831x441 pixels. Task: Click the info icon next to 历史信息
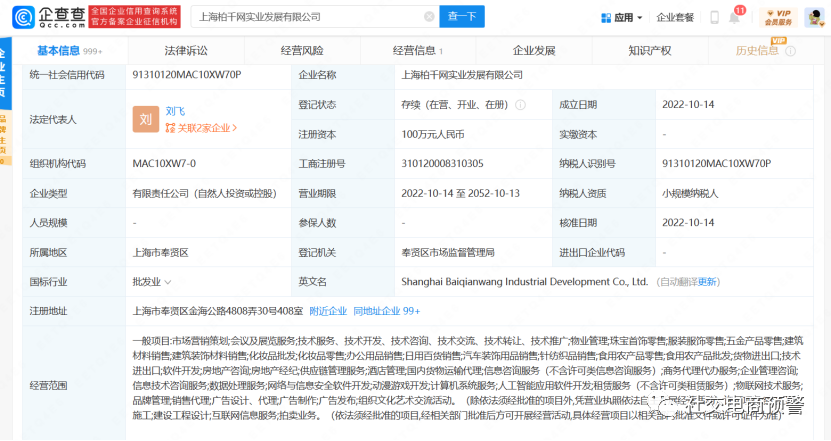[x=790, y=51]
